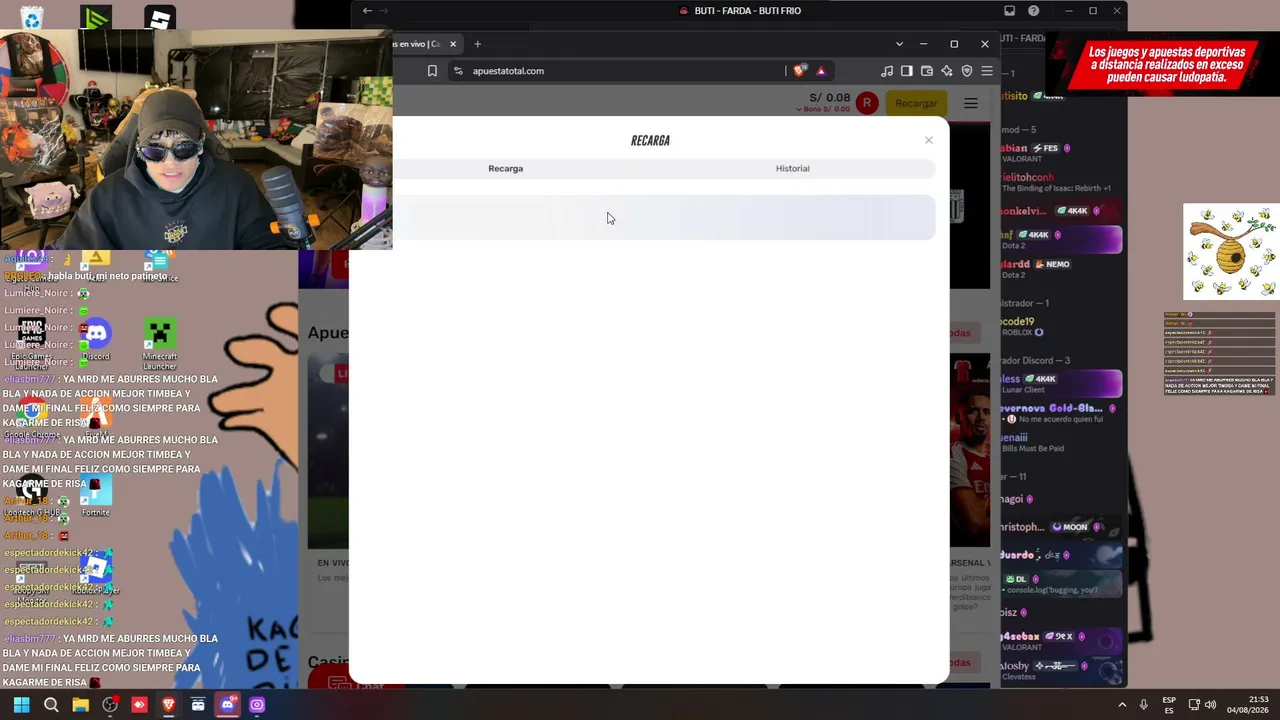Expand the Bono balance chevron

click(x=799, y=109)
